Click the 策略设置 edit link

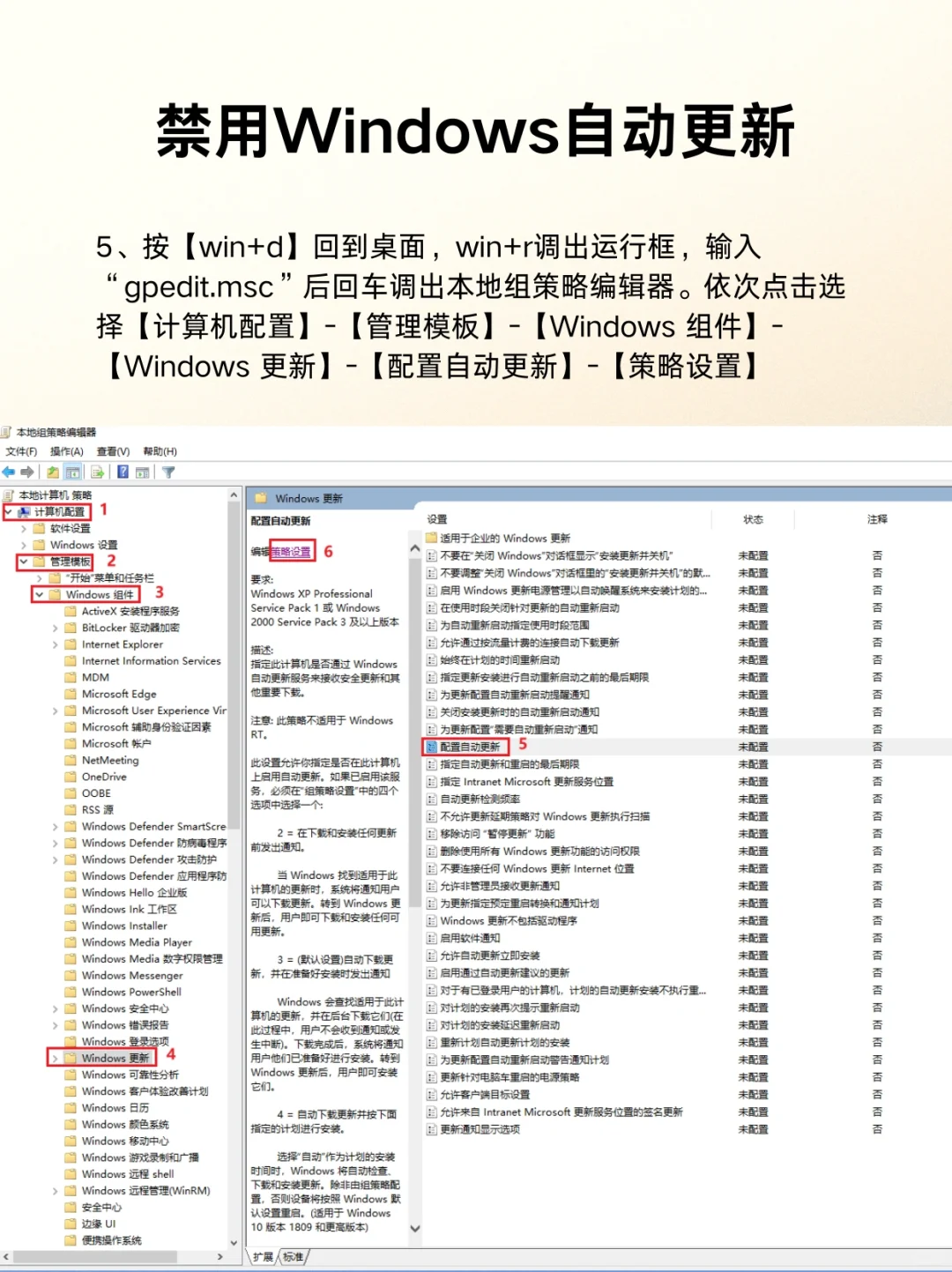pyautogui.click(x=291, y=550)
